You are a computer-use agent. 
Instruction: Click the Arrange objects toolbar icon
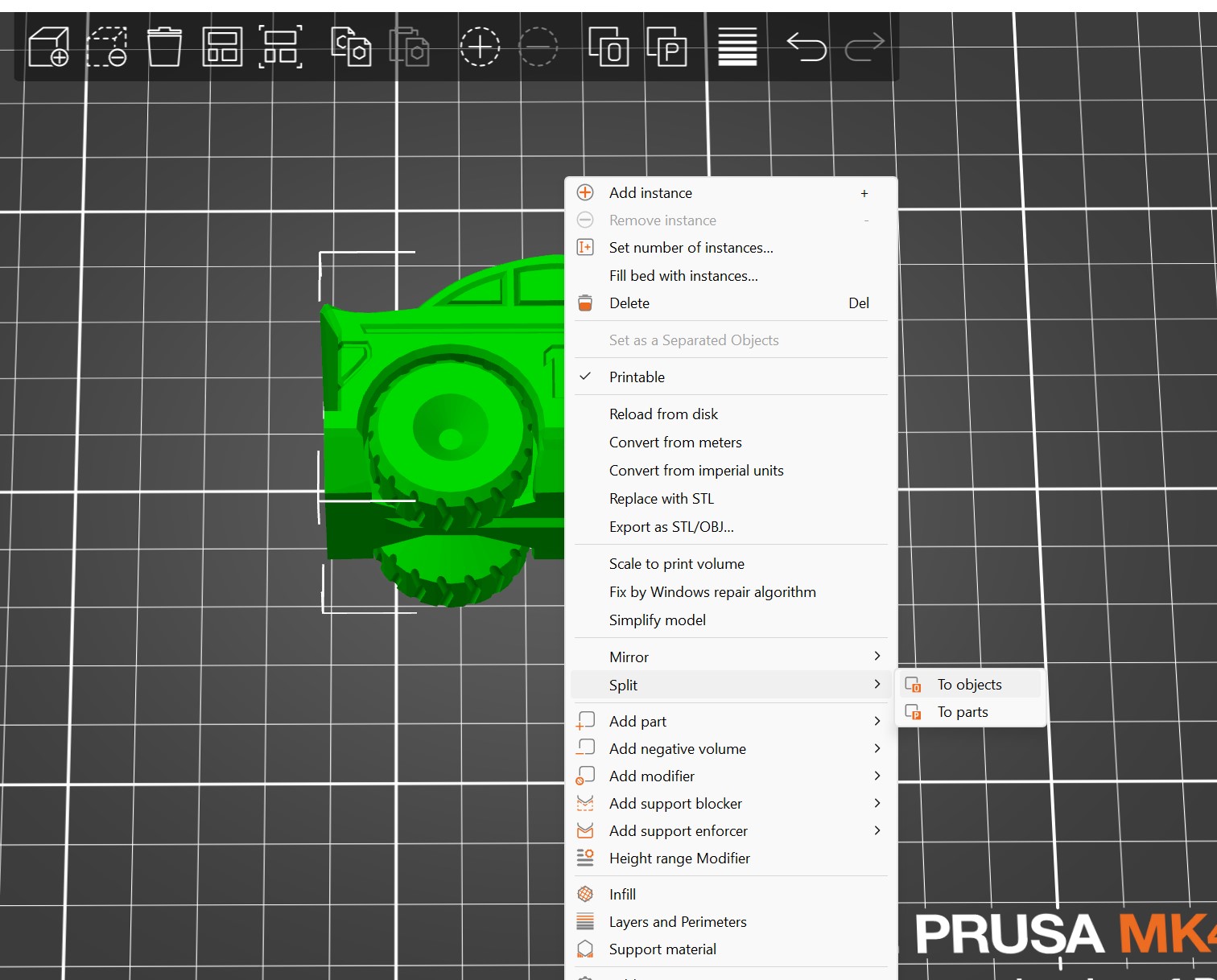(222, 47)
